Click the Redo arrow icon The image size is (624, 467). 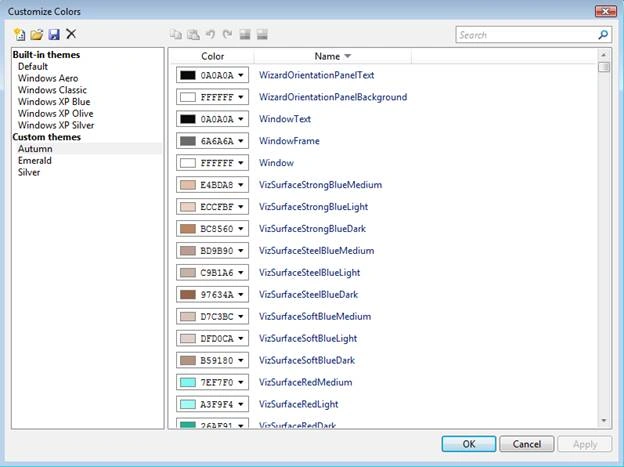tap(228, 35)
